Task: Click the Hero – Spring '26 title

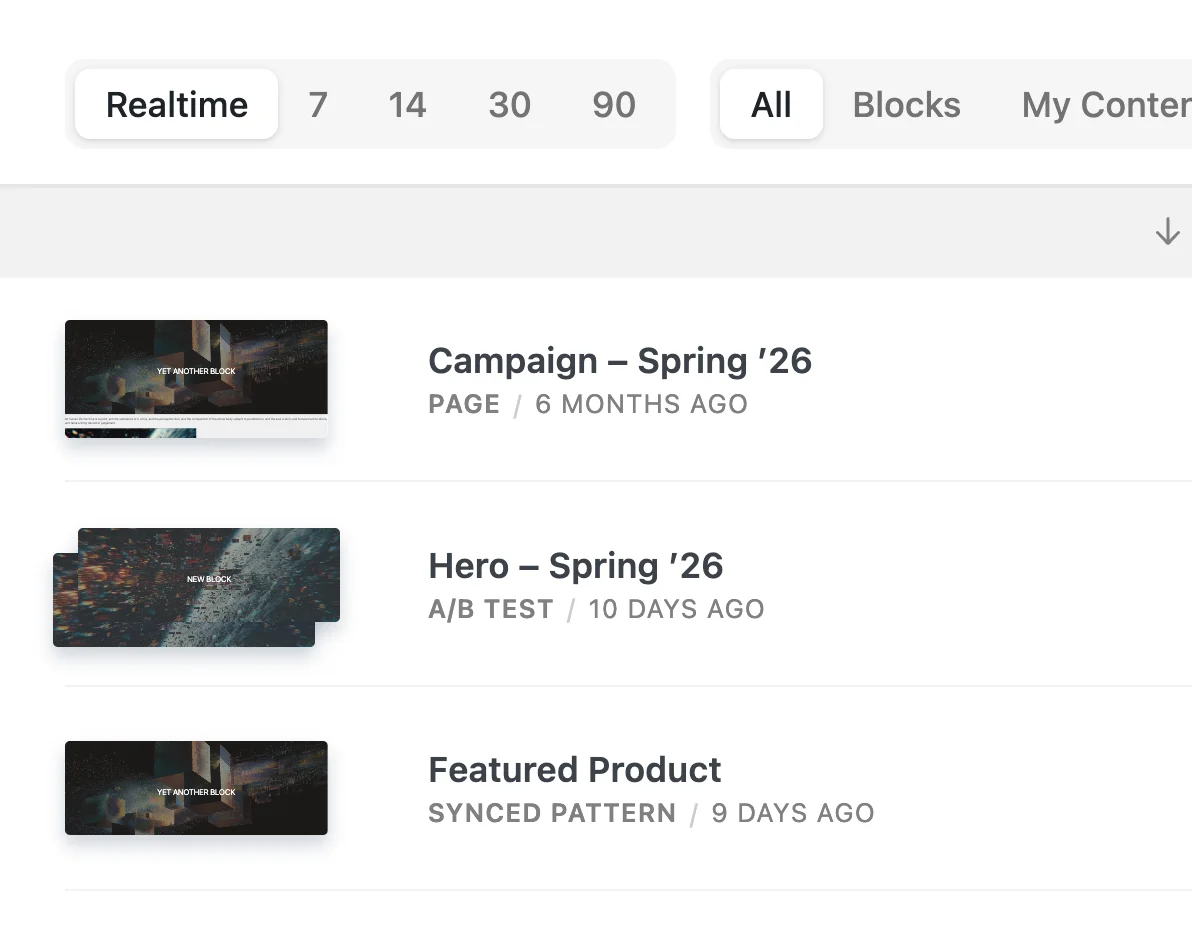Action: coord(576,566)
